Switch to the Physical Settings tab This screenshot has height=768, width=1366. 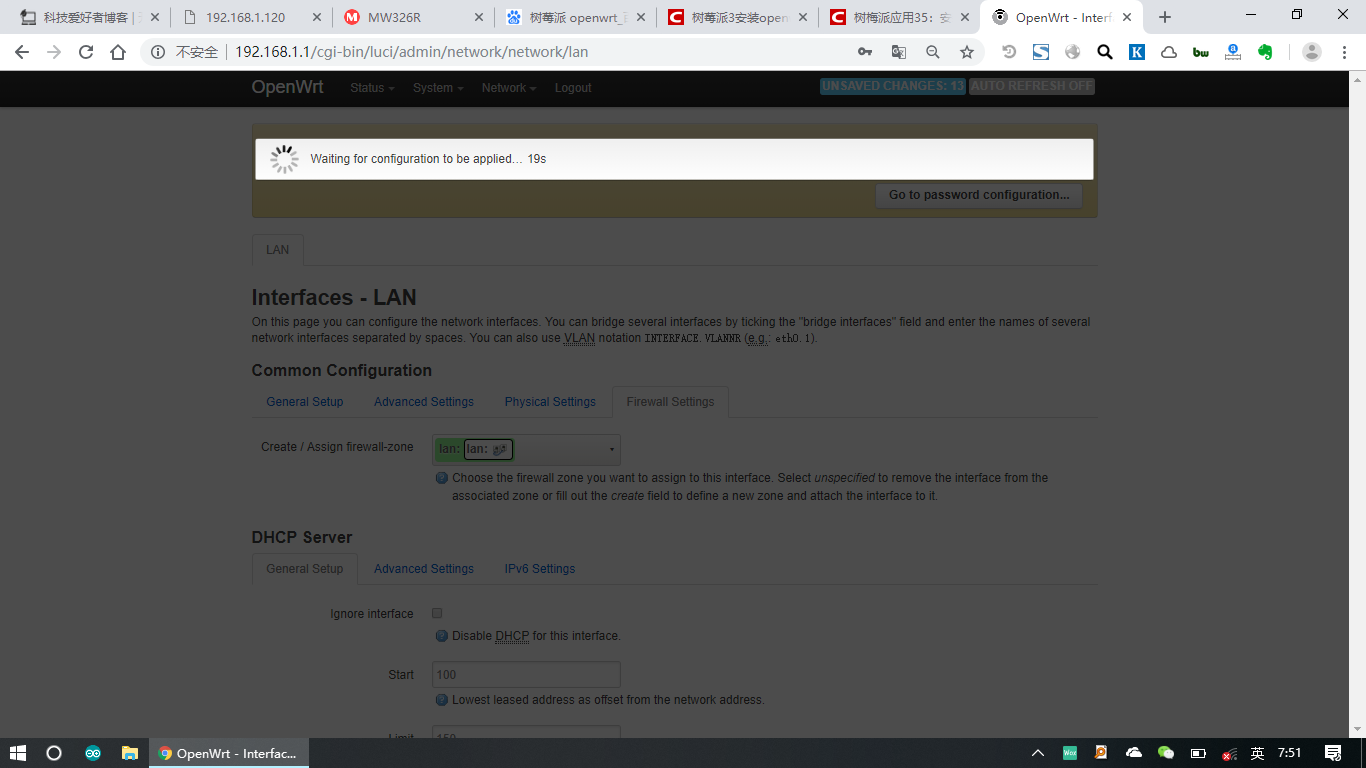click(x=549, y=402)
